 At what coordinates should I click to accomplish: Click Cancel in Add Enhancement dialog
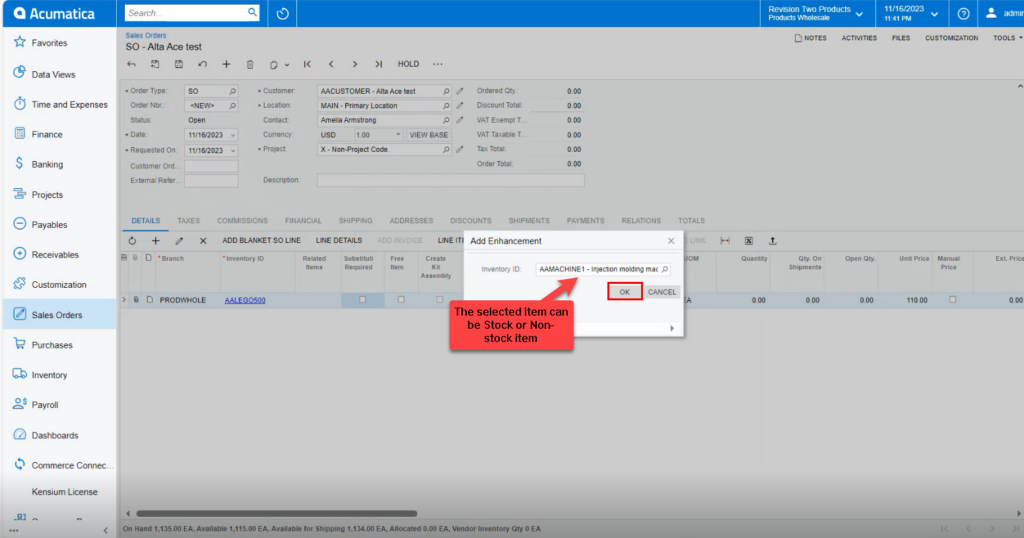point(662,292)
